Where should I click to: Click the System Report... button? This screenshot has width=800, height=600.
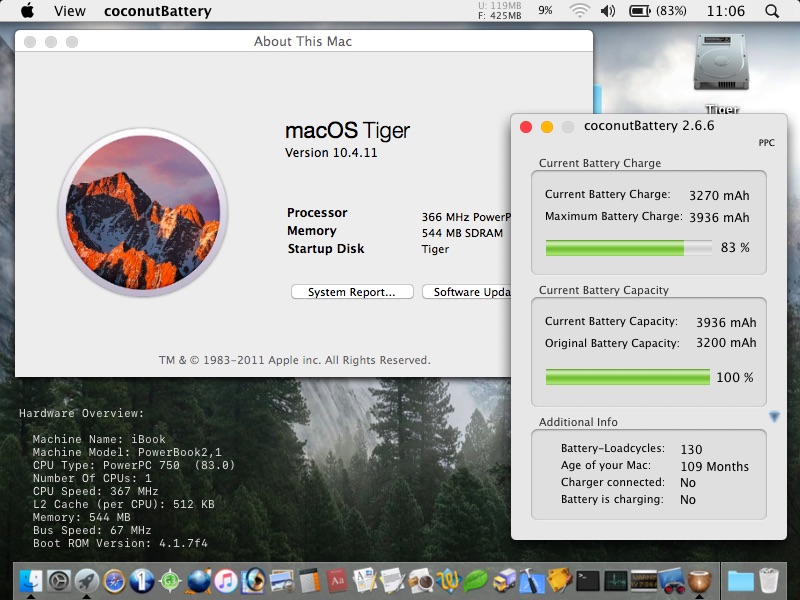[x=352, y=292]
